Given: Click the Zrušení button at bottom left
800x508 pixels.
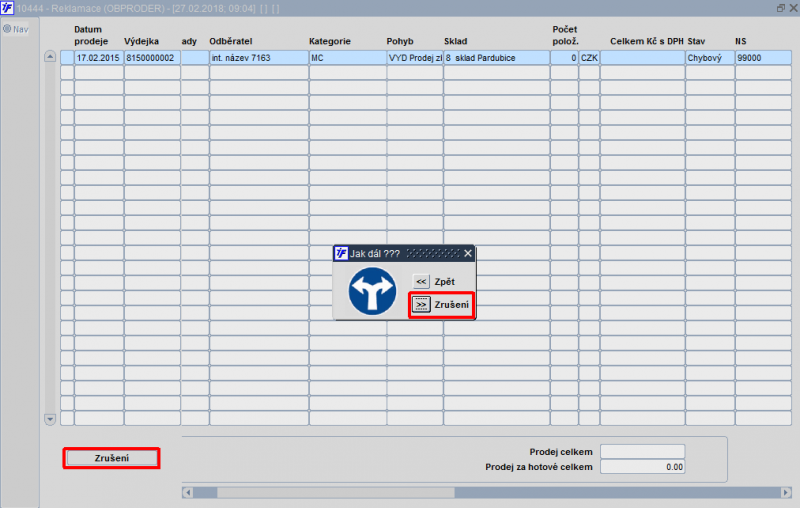Looking at the screenshot, I should [111, 458].
